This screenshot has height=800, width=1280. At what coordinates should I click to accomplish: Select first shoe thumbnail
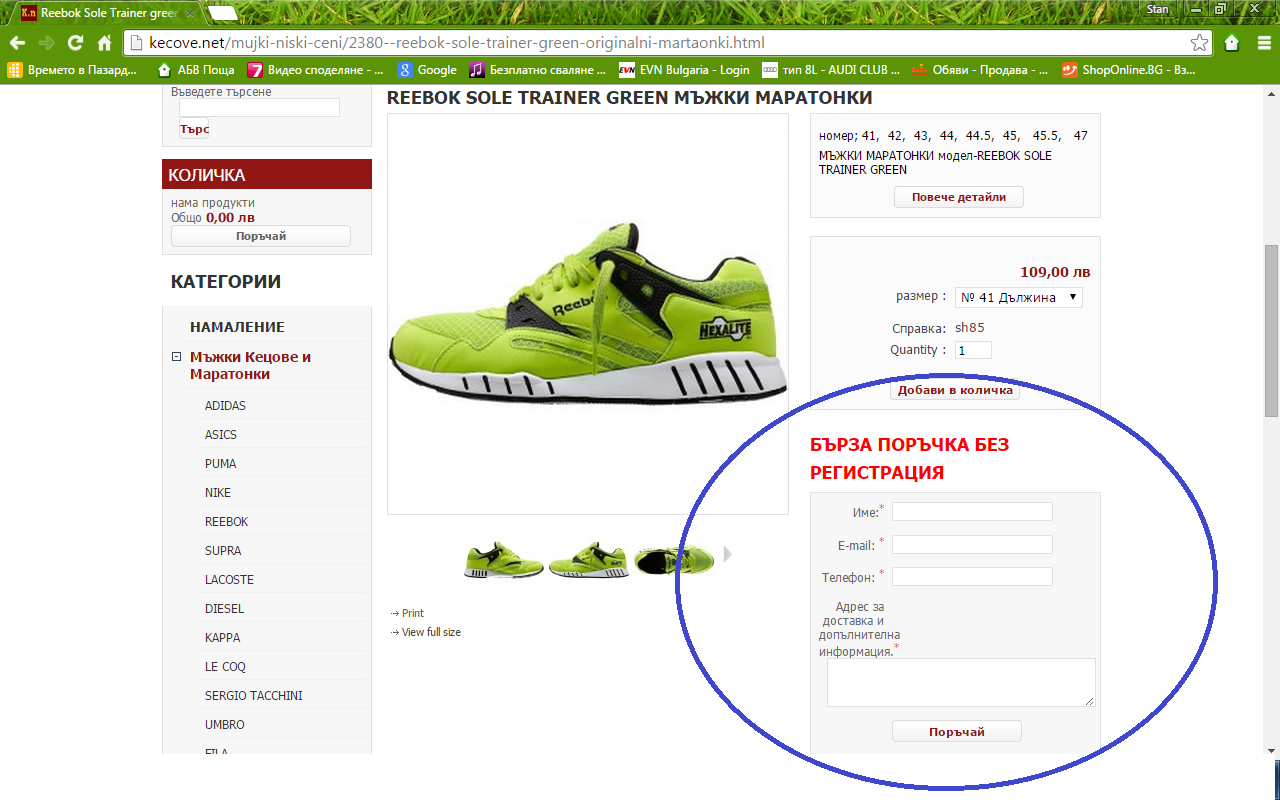[503, 560]
